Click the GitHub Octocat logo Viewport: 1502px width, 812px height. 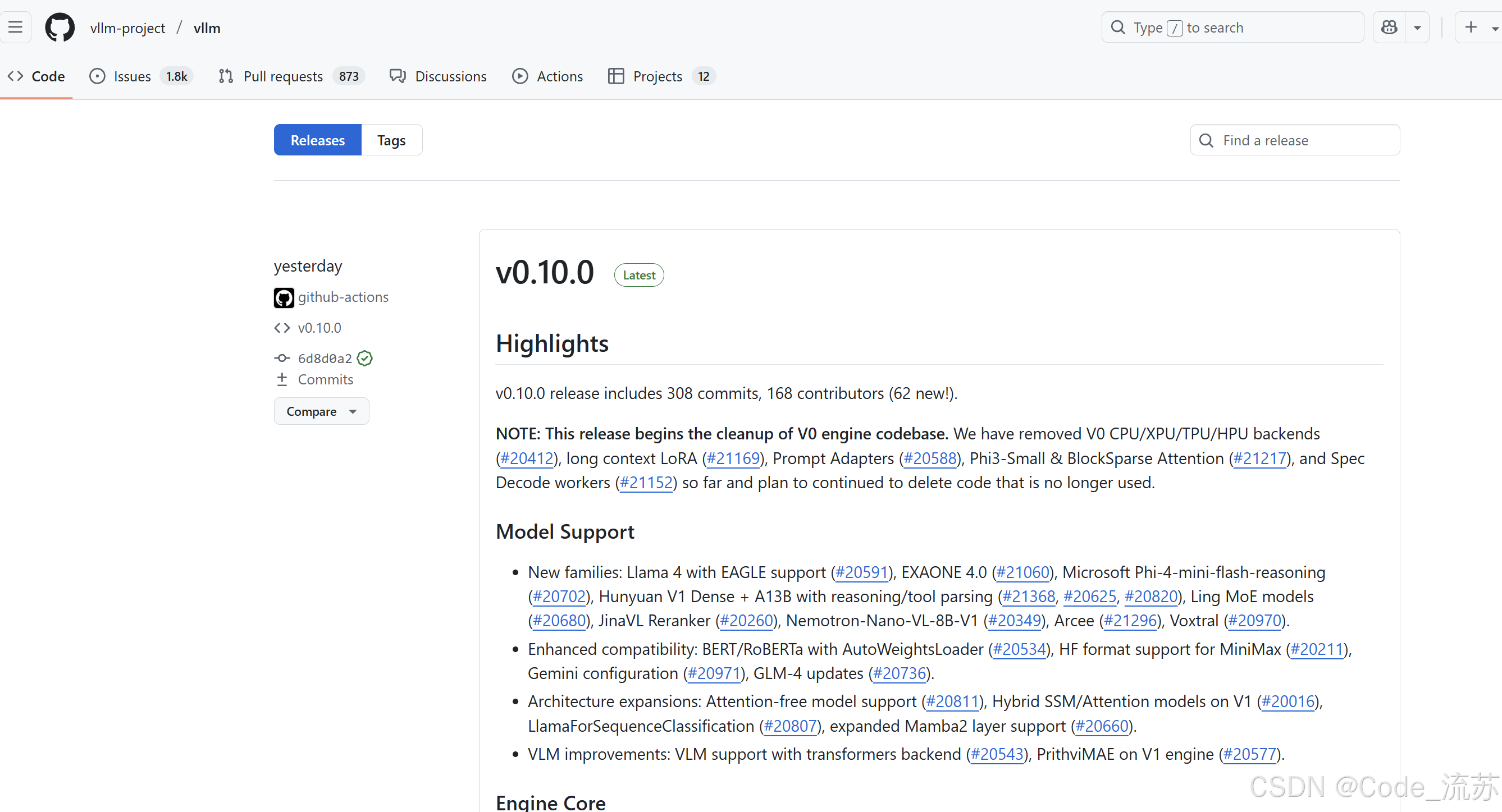60,27
